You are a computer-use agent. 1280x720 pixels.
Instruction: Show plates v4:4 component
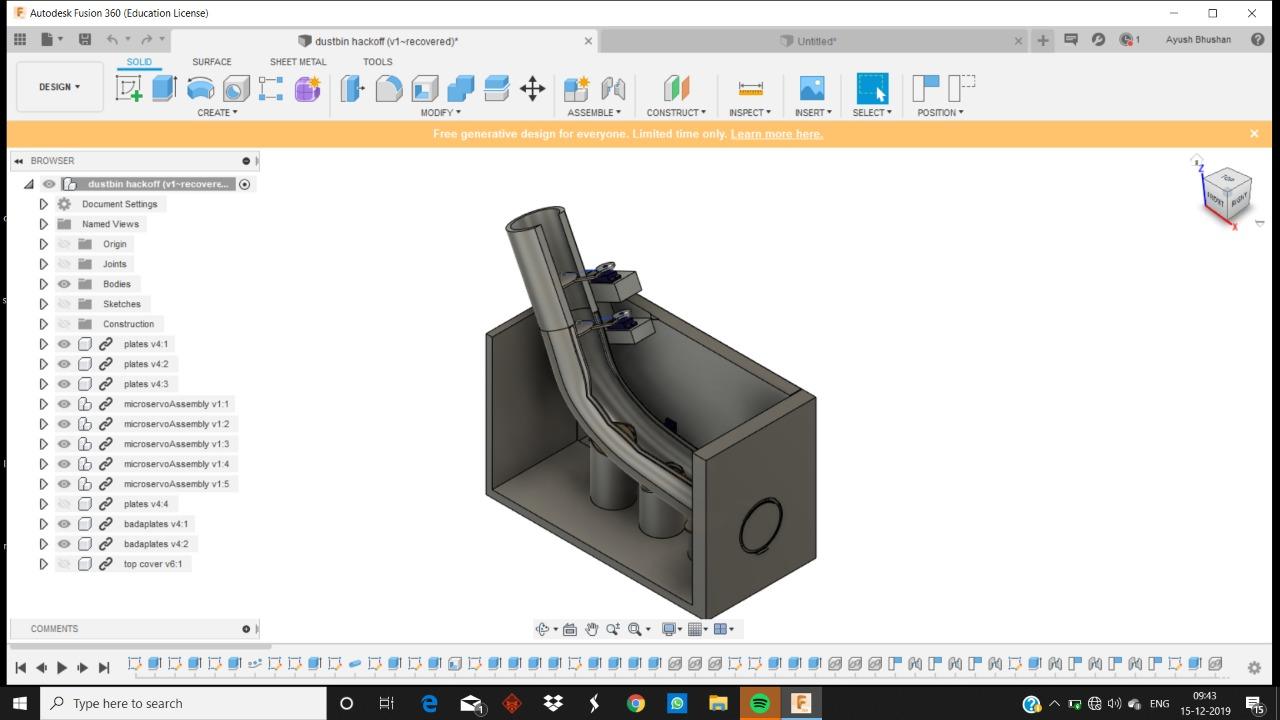64,504
